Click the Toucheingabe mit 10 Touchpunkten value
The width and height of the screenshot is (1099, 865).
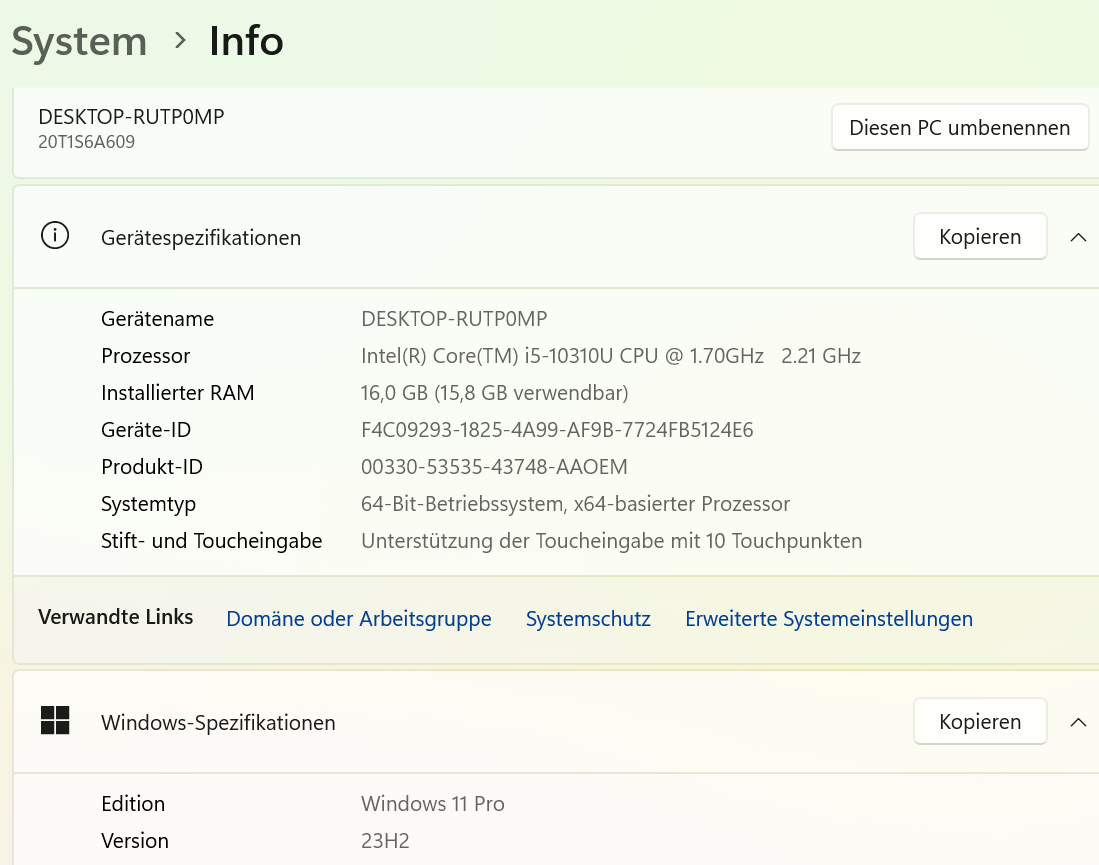(611, 541)
